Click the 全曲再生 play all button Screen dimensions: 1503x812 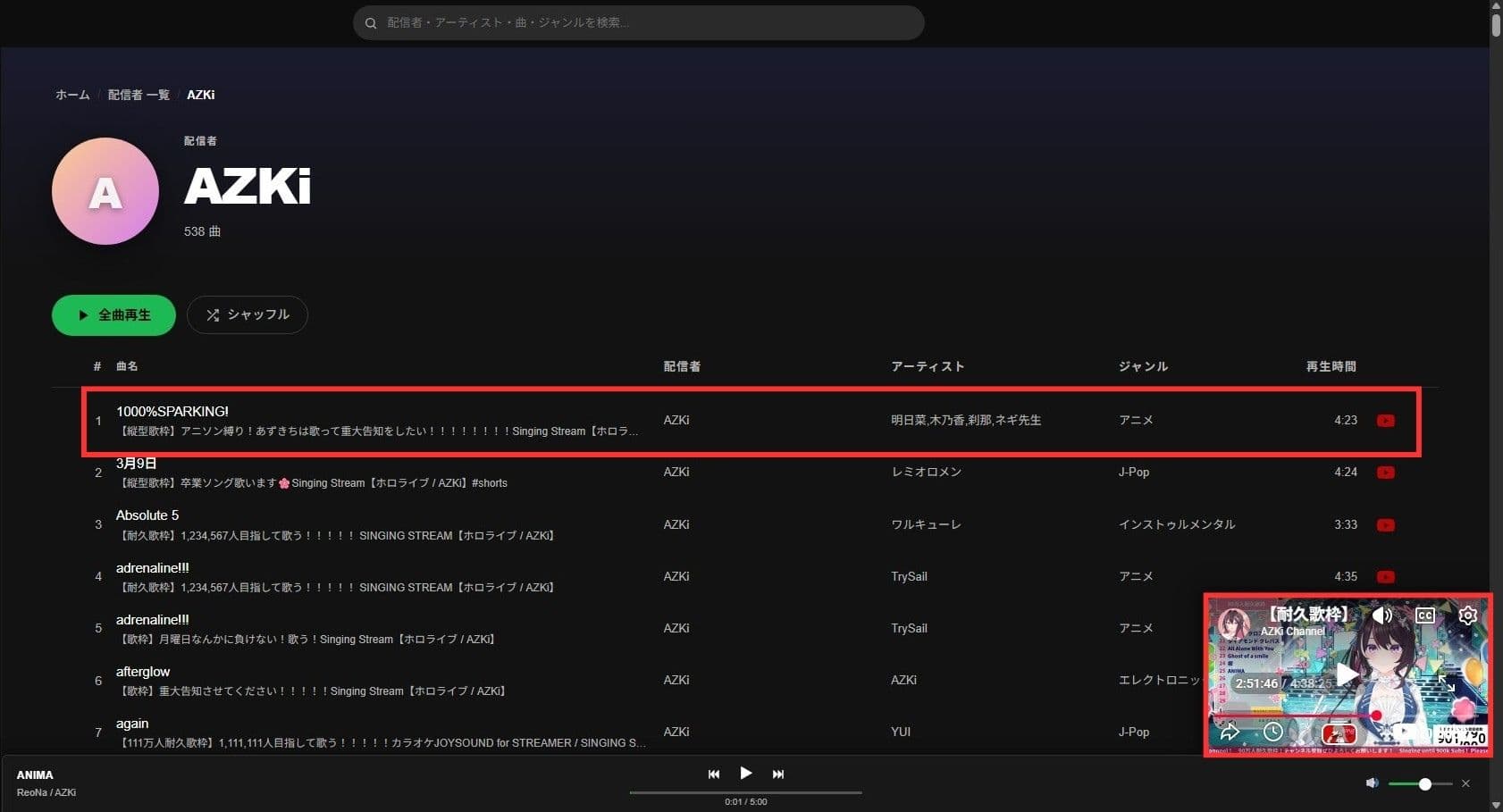tap(113, 315)
